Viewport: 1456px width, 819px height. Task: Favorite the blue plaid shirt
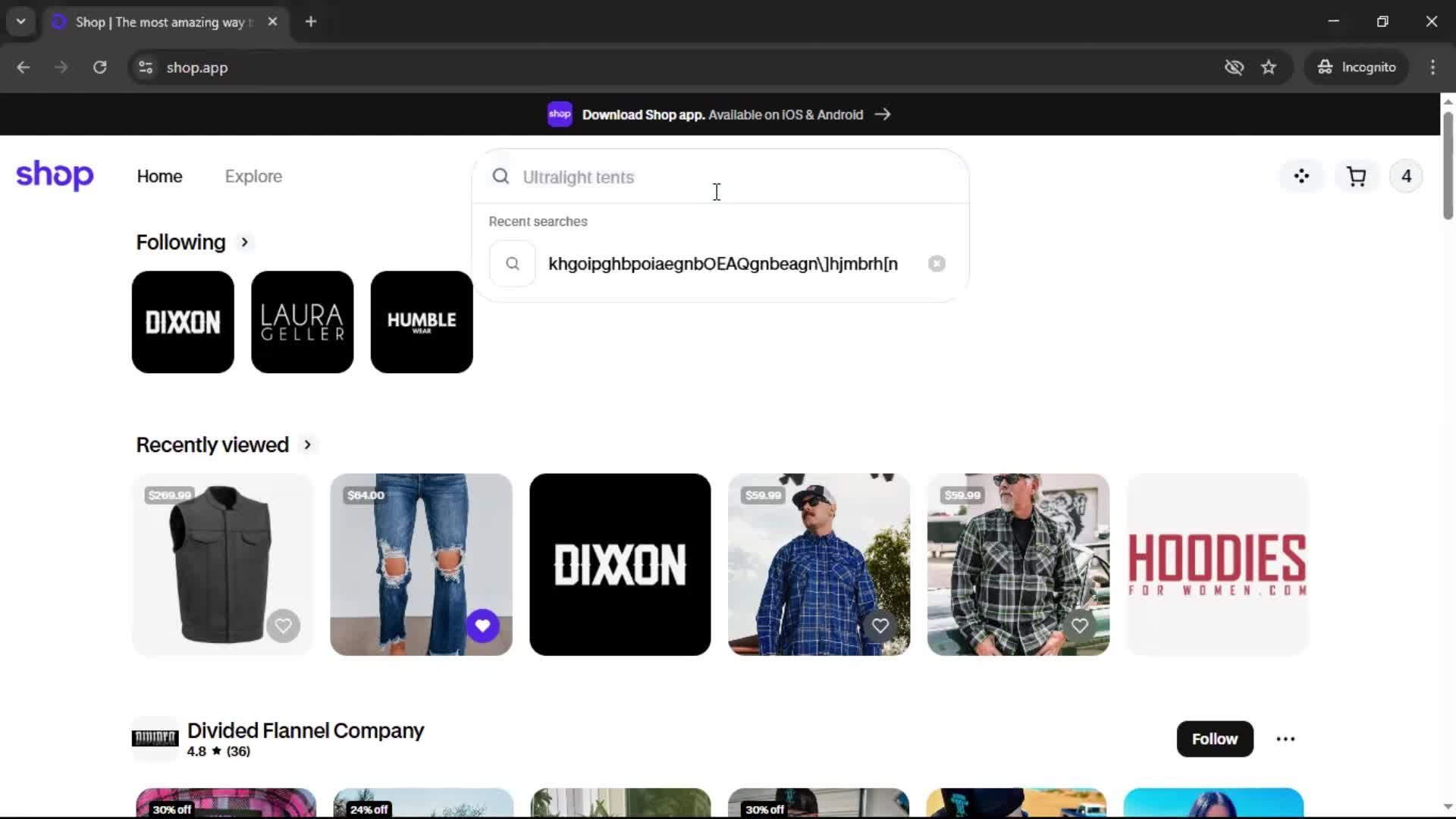880,626
